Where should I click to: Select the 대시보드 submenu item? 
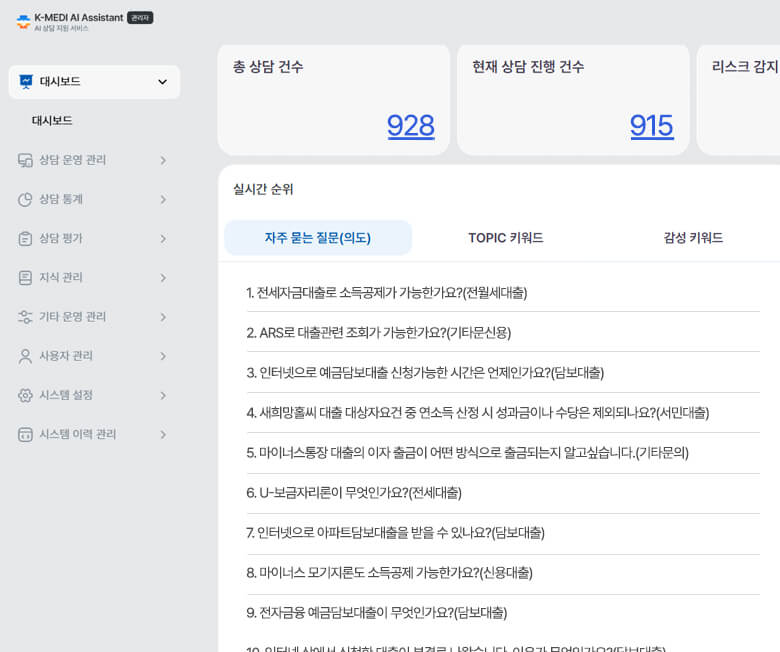(x=52, y=121)
